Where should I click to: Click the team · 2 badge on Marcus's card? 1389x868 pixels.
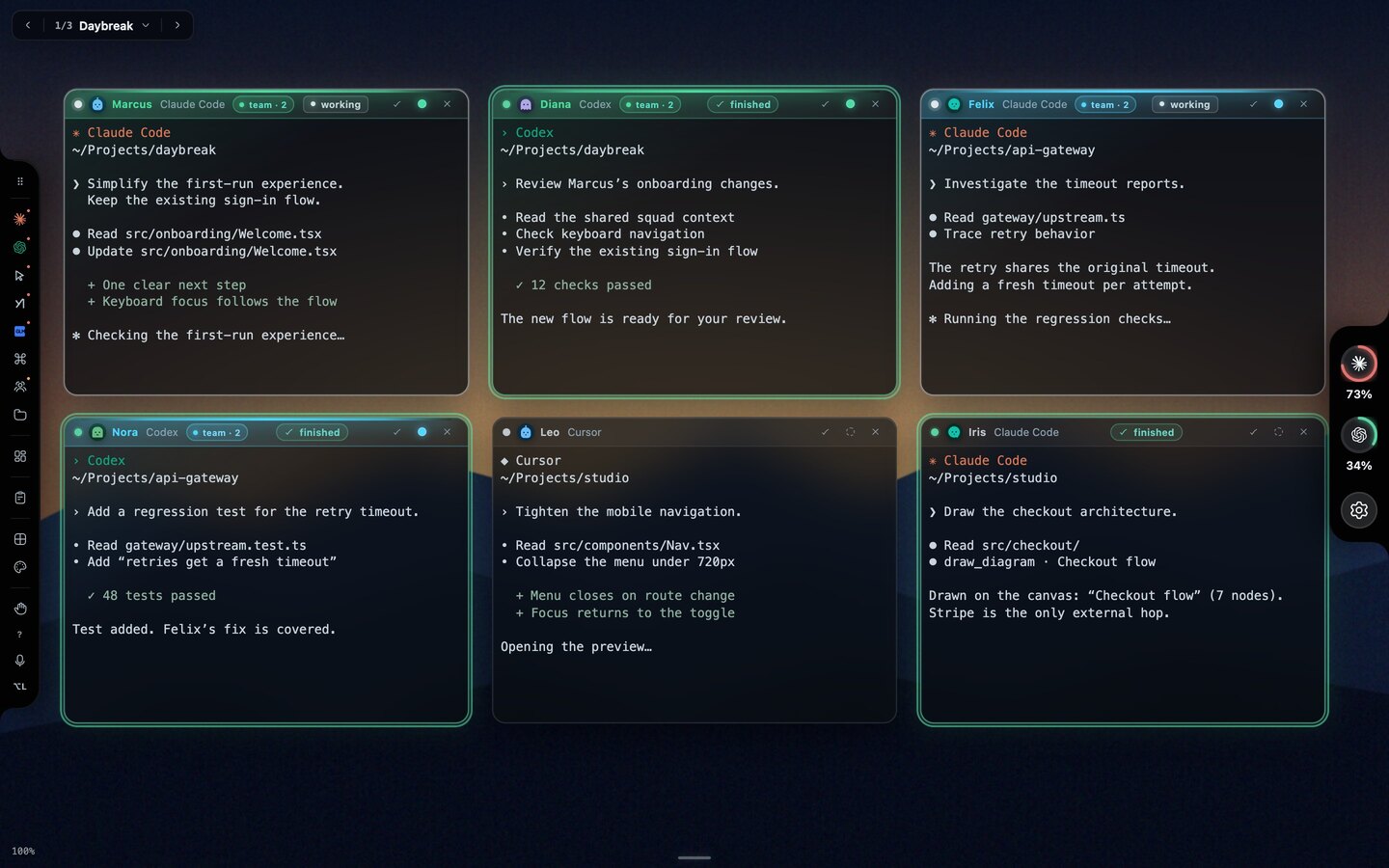tap(263, 104)
